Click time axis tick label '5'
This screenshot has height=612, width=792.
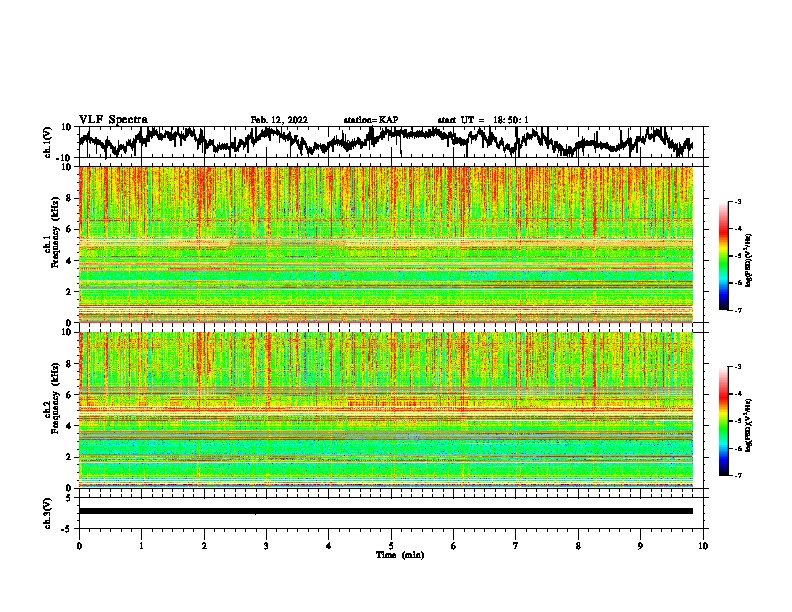pos(391,546)
